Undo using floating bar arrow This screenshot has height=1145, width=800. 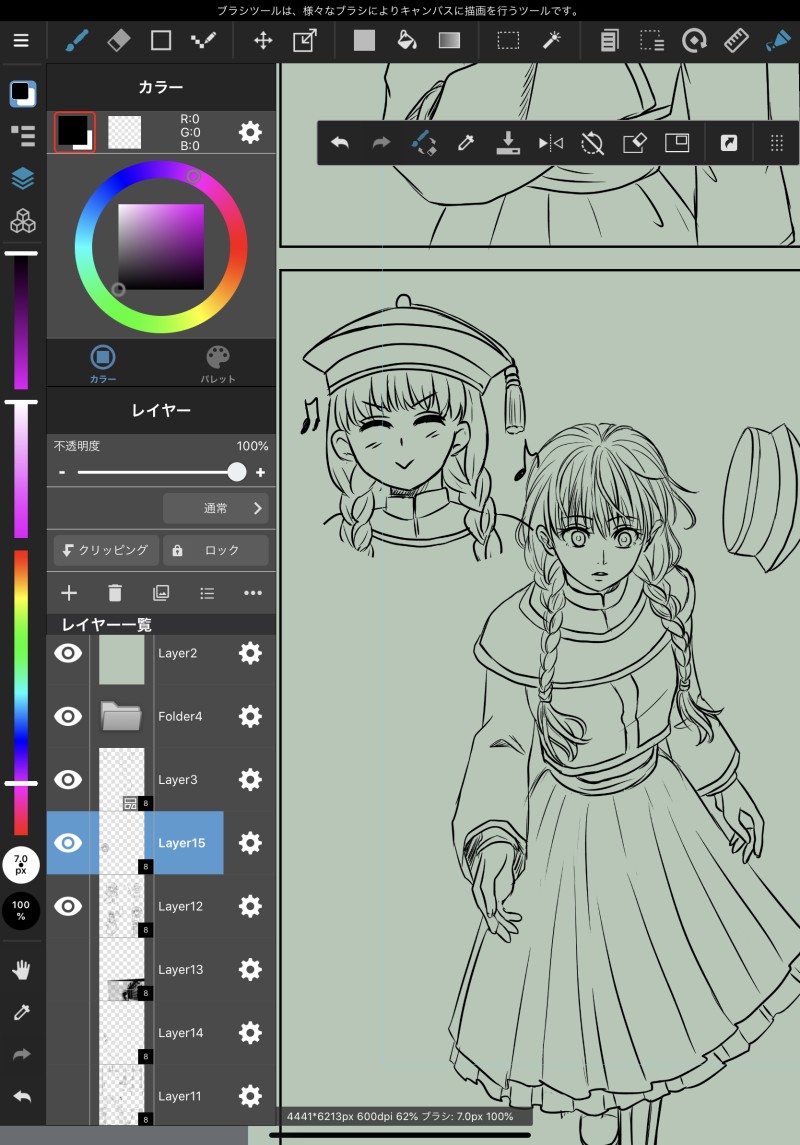pyautogui.click(x=339, y=142)
